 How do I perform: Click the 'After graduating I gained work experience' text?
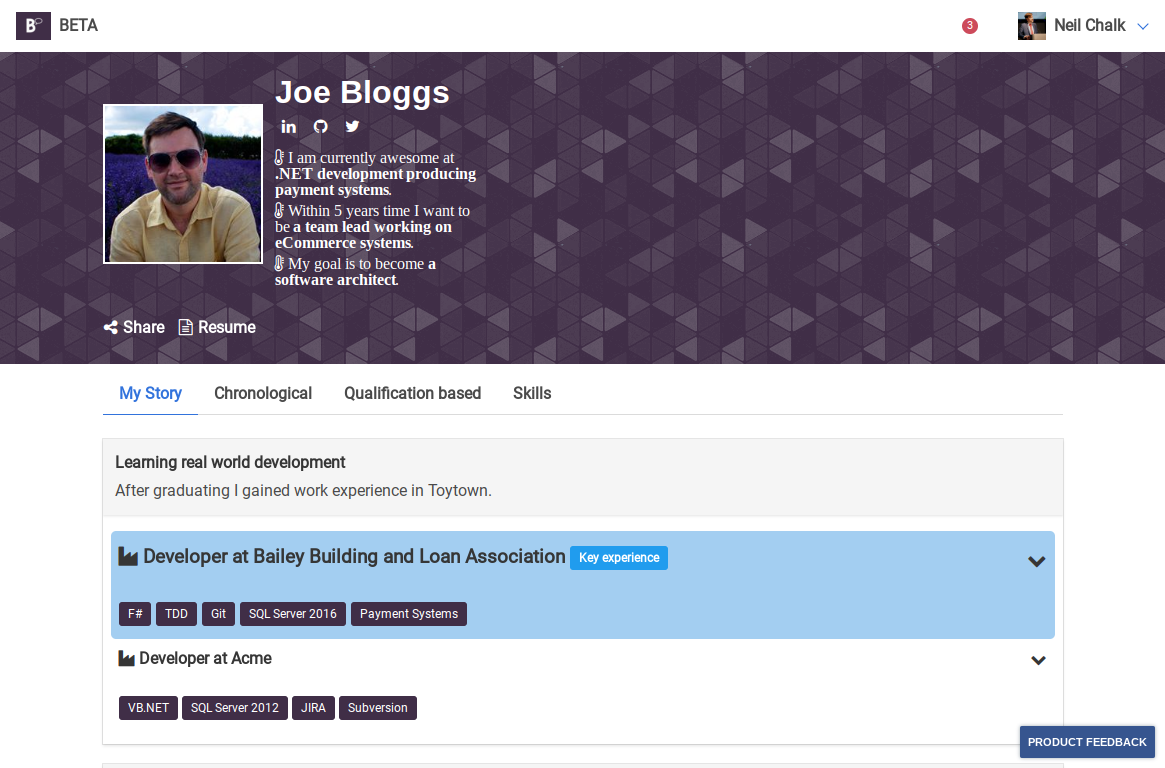(x=303, y=491)
